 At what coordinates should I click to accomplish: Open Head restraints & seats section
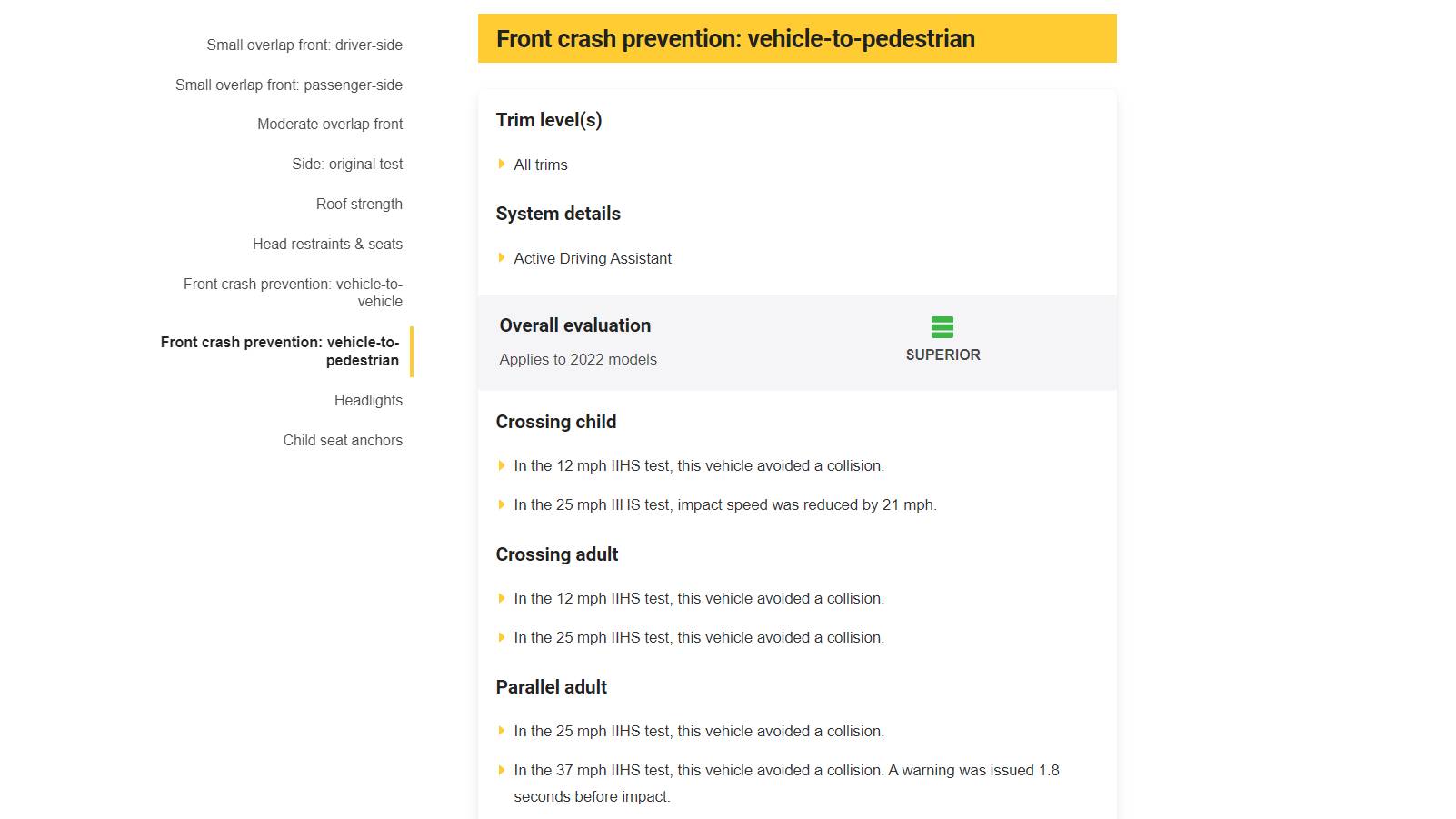pos(327,244)
